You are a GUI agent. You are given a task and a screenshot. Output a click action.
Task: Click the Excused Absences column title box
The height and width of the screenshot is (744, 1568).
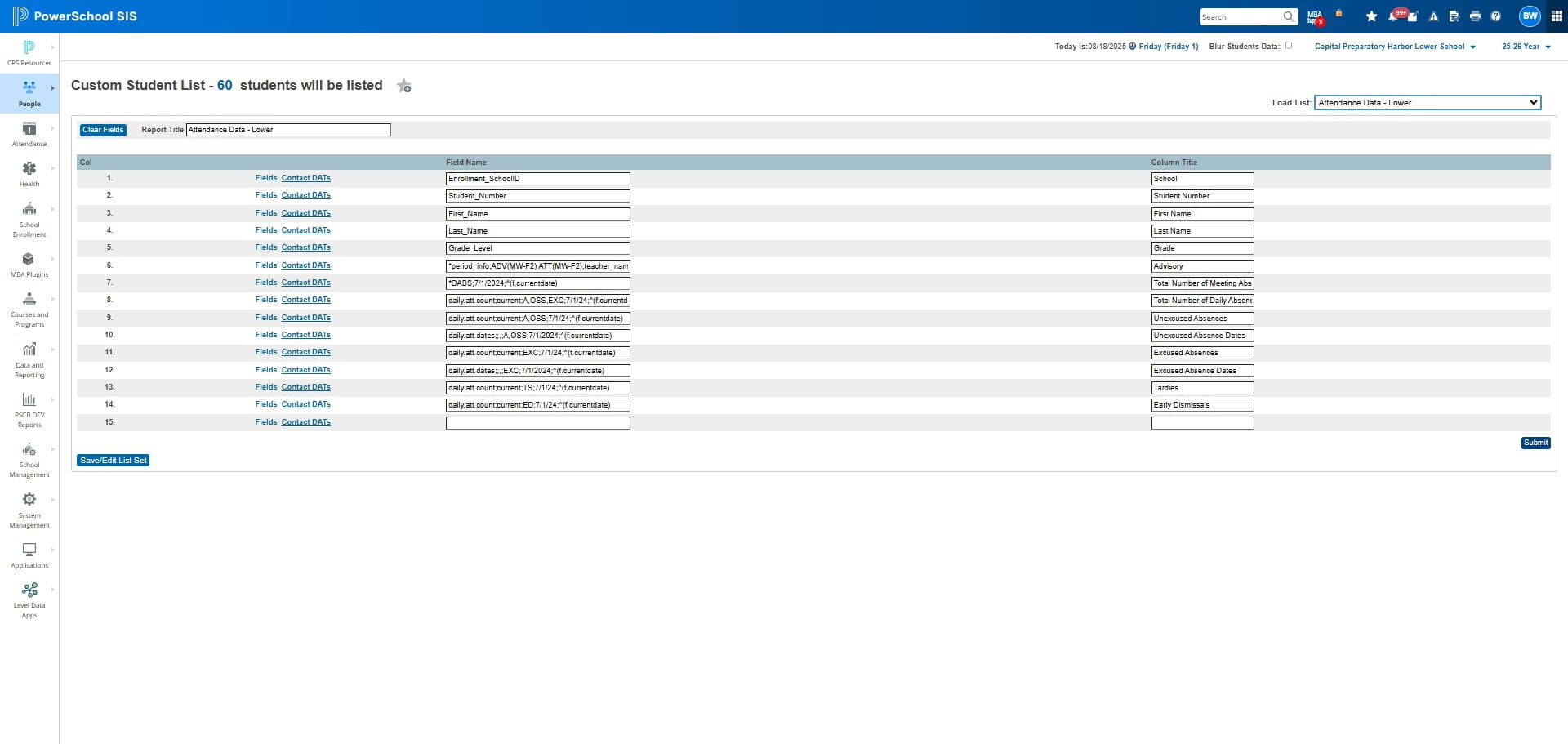click(1202, 353)
